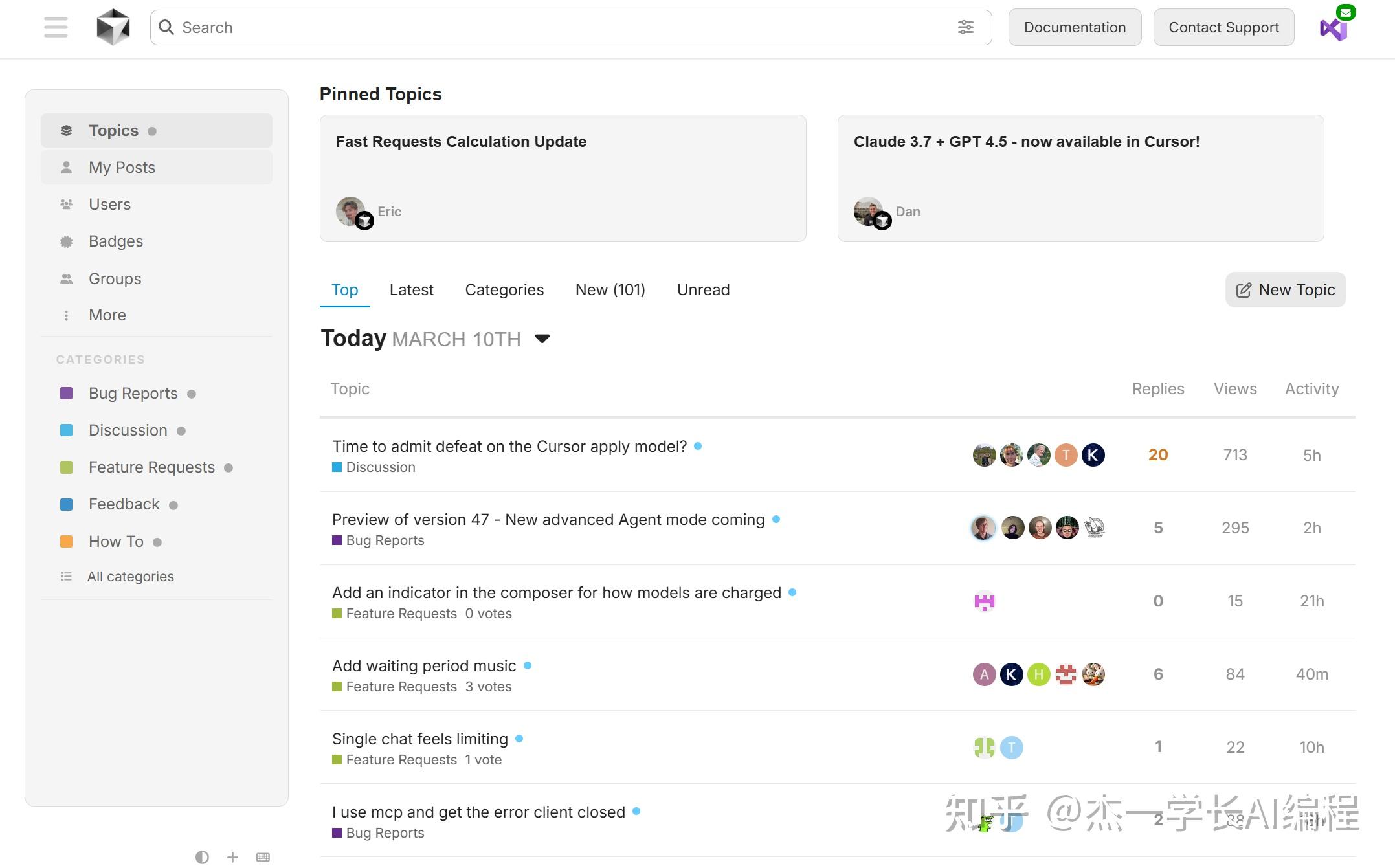Image resolution: width=1395 pixels, height=868 pixels.
Task: Open the Today period dropdown arrow
Action: pyautogui.click(x=542, y=339)
